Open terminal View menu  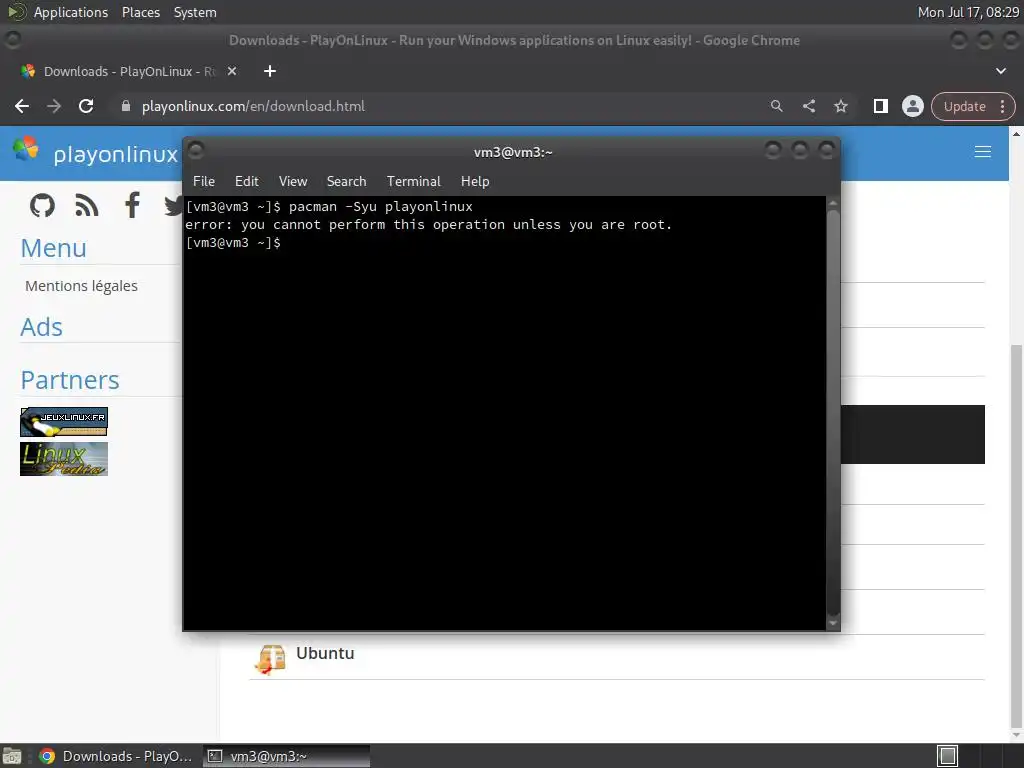coord(293,182)
